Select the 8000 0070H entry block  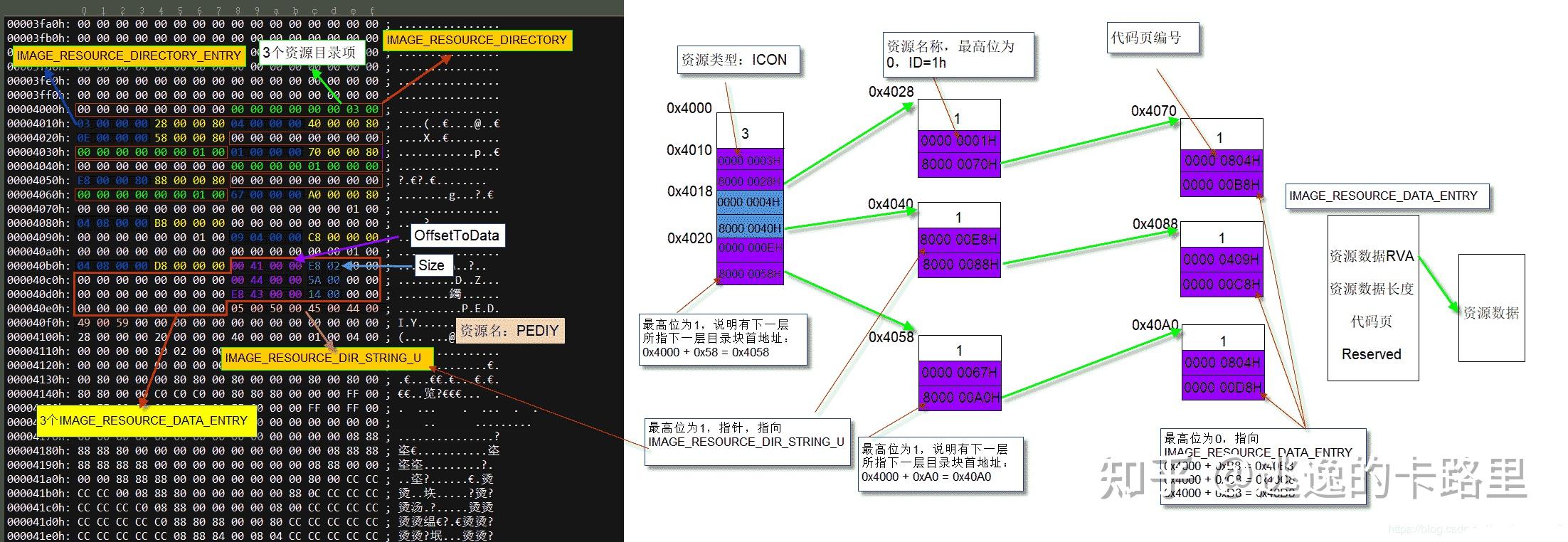[959, 164]
